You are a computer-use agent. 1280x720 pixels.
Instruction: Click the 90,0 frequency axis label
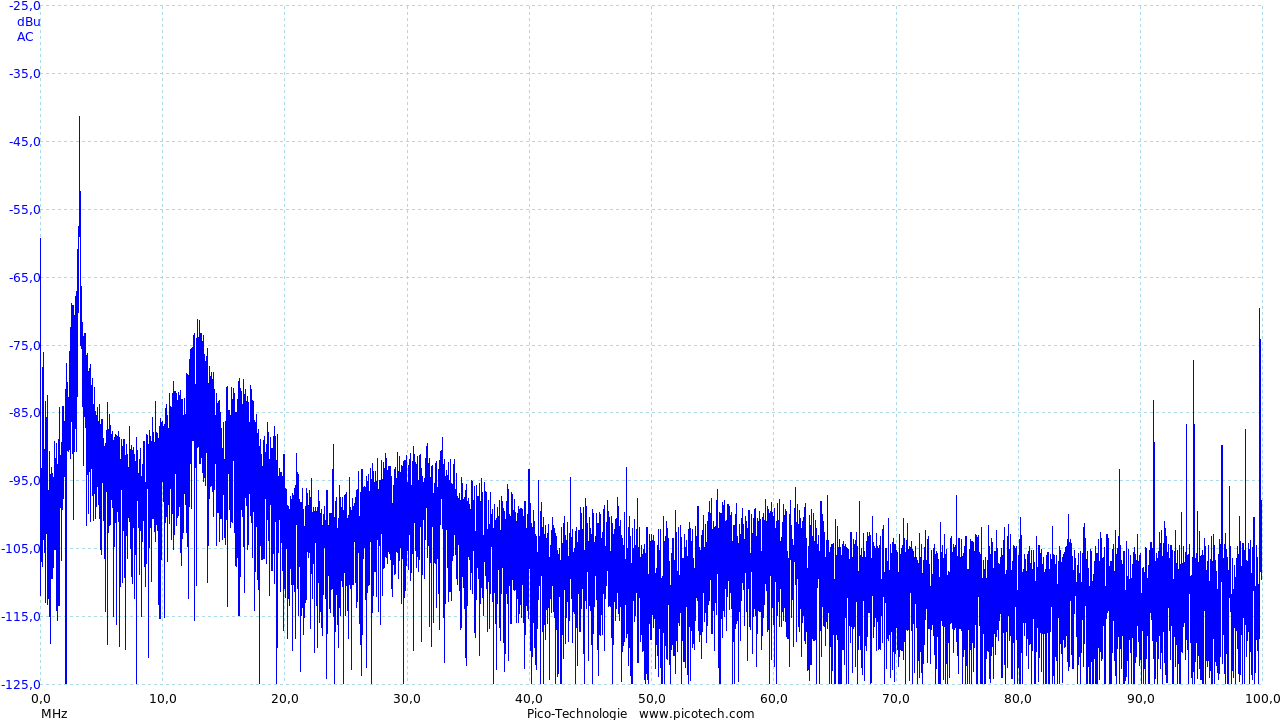click(x=1141, y=698)
